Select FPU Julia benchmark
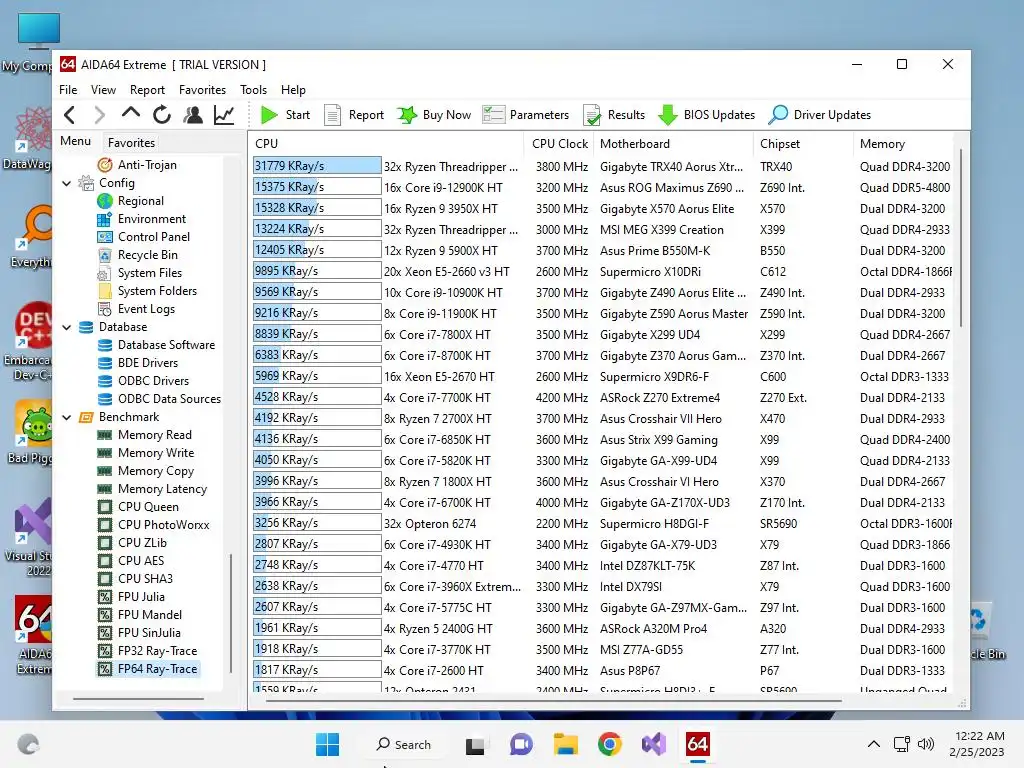Image resolution: width=1024 pixels, height=768 pixels. coord(131,597)
